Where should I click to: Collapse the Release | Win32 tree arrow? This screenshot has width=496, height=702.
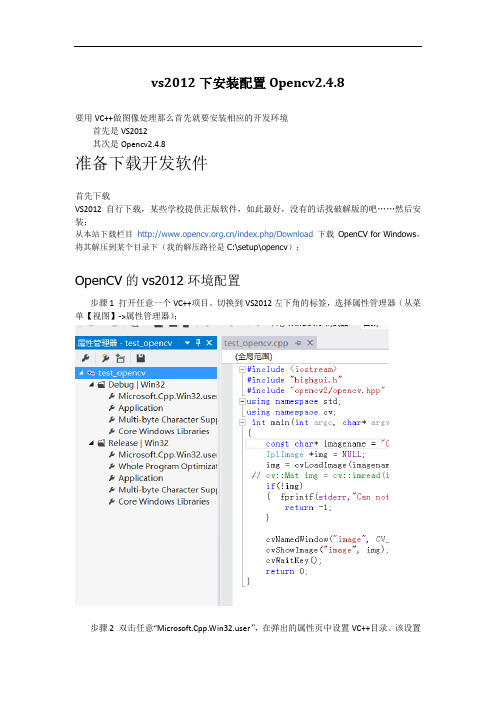[x=91, y=443]
